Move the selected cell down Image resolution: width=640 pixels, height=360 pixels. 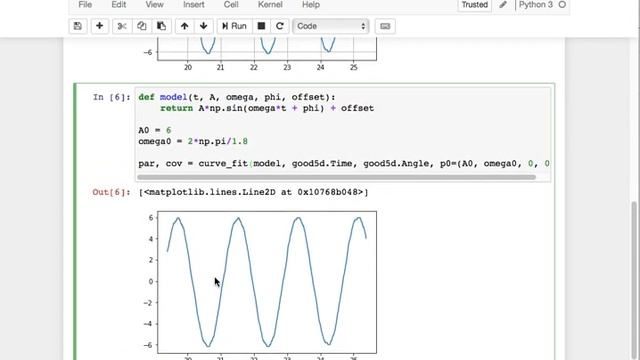(204, 26)
